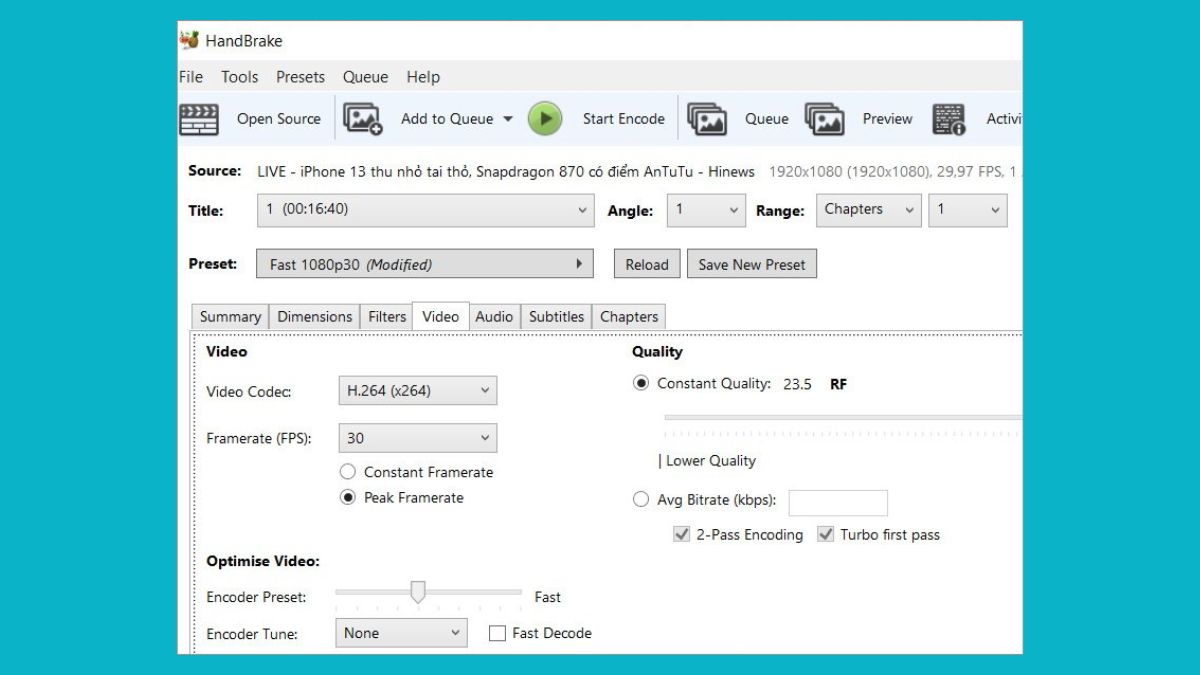Expand the Angle dropdown

point(706,210)
